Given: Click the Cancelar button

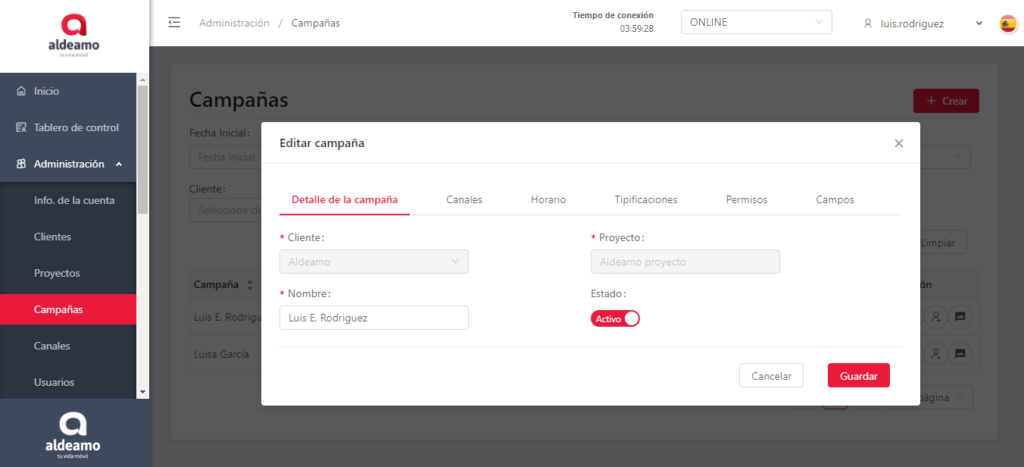Looking at the screenshot, I should click(771, 376).
